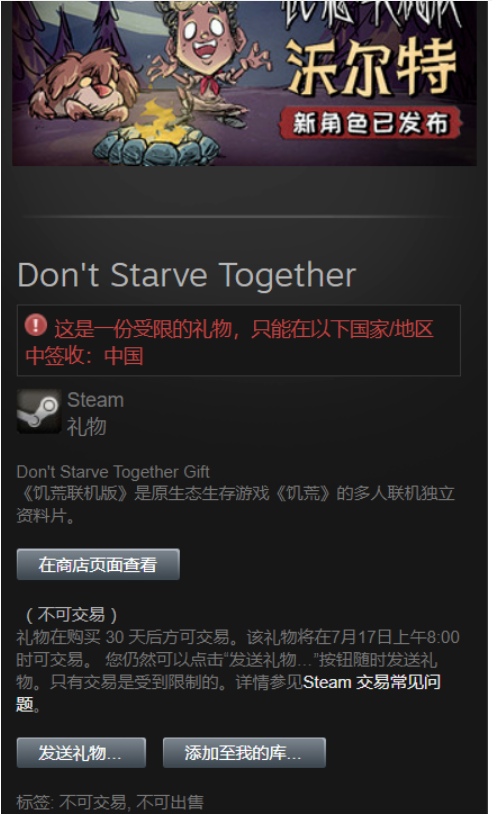The height and width of the screenshot is (818, 492).
Task: Open the Steam 交易常见问题 link
Action: (229, 693)
